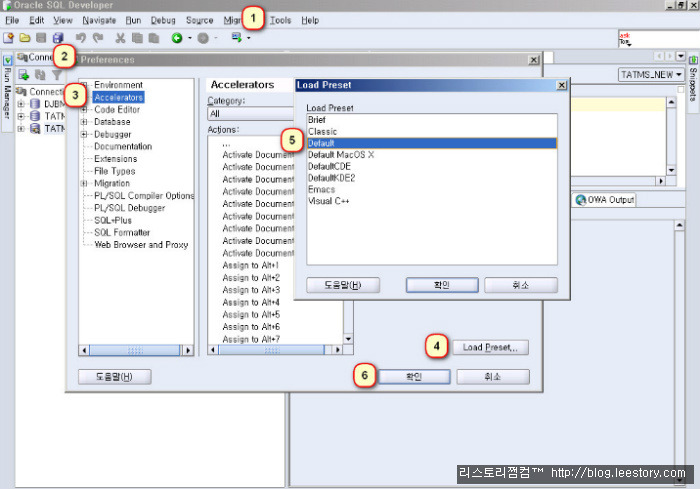Click 취소 in the Load Preset dialog
Viewport: 700px width, 489px height.
coord(521,285)
